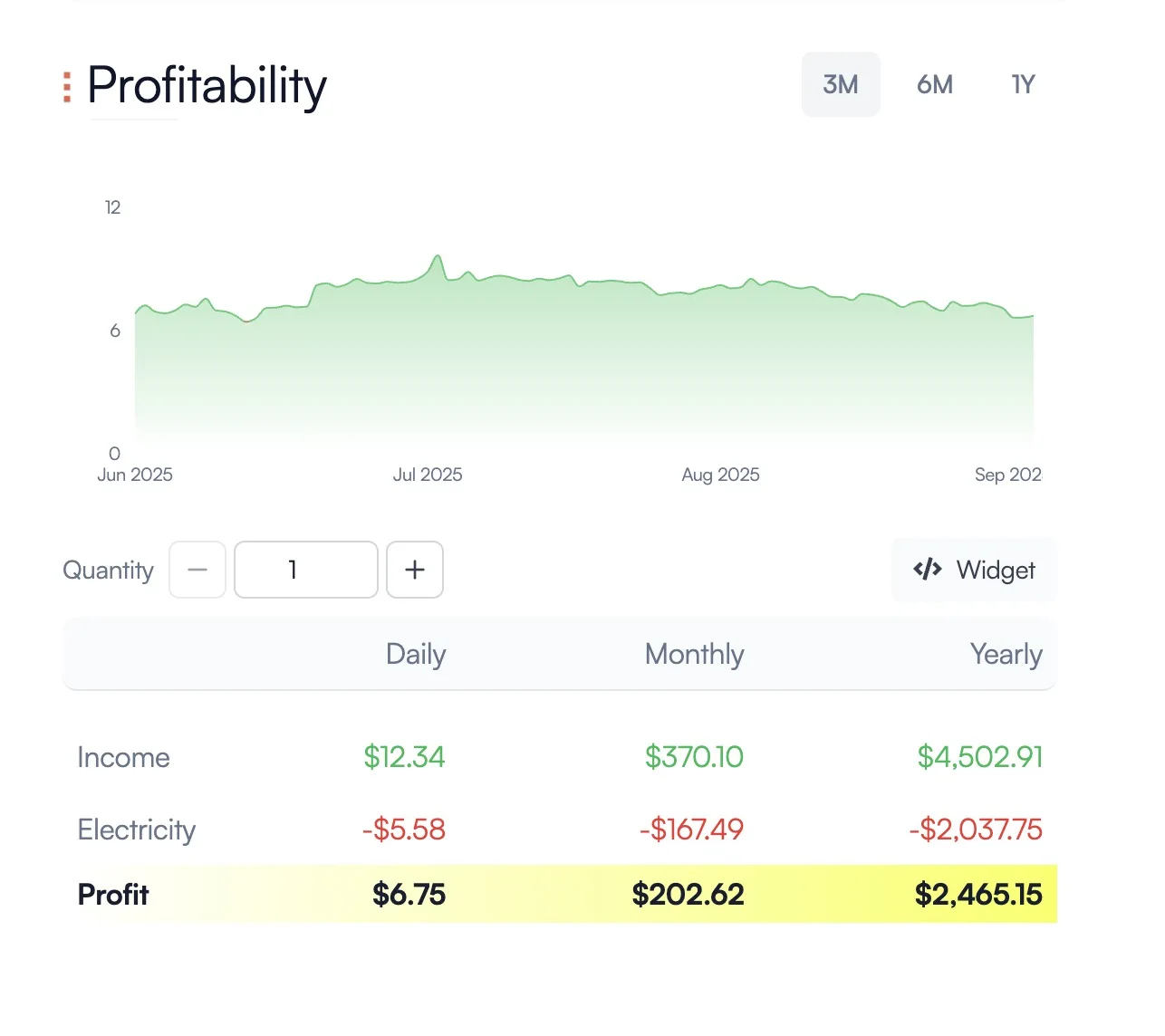The height and width of the screenshot is (1036, 1165).
Task: Click the Aug 2025 axis label
Action: pos(720,475)
